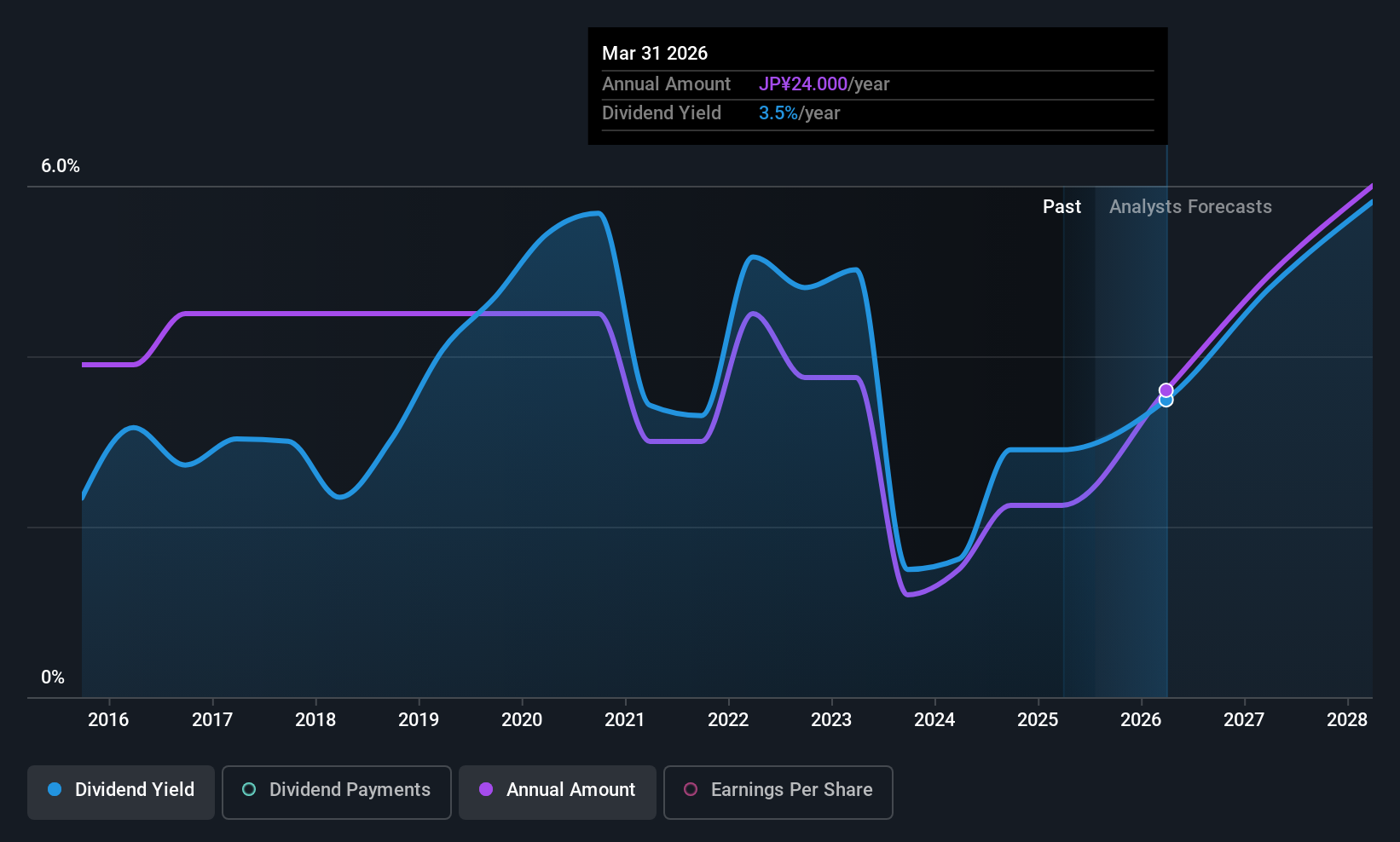Click the 6.0% y-axis label
1400x842 pixels.
(x=61, y=166)
